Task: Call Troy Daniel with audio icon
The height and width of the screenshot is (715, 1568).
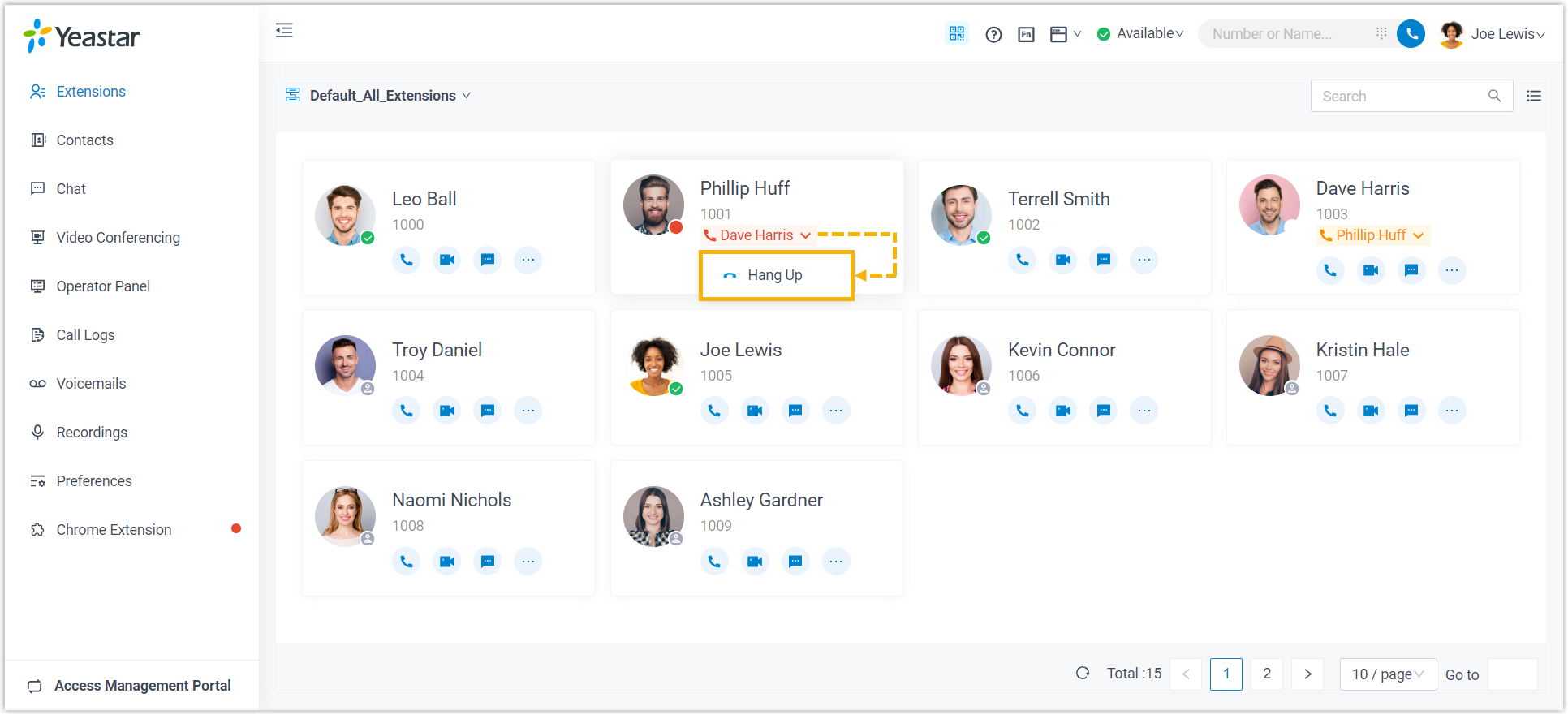Action: tap(407, 411)
